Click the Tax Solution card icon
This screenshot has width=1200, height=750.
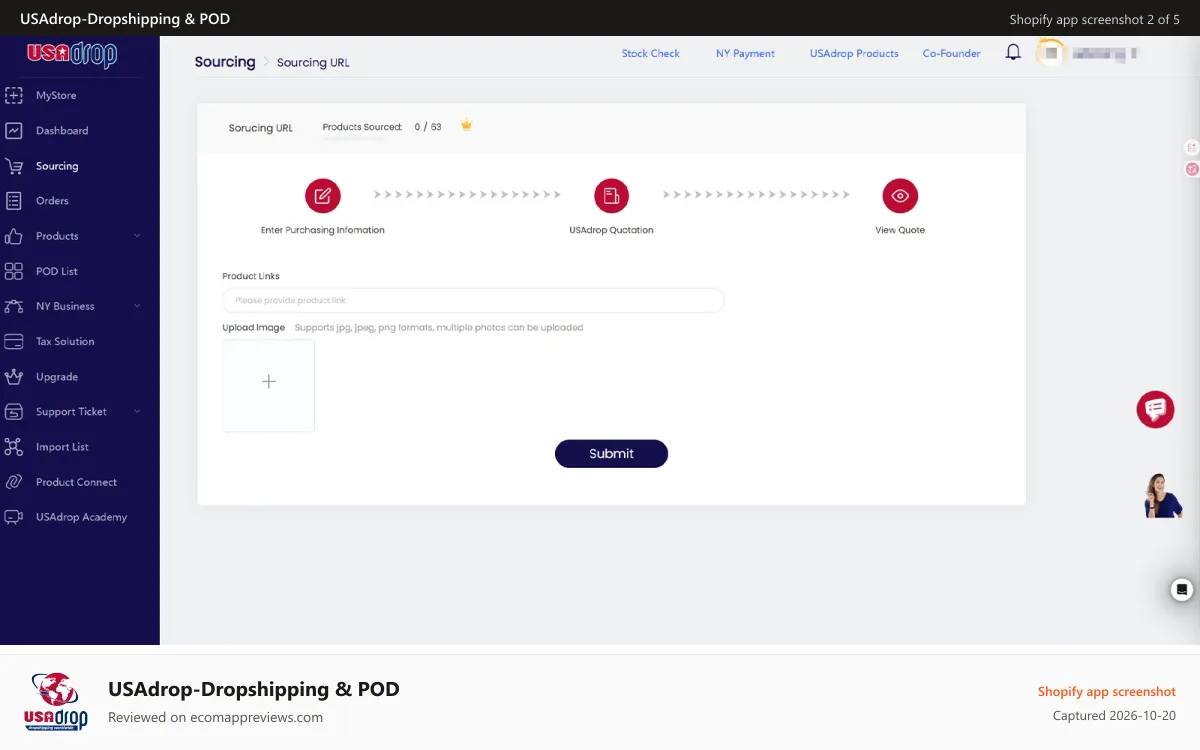pyautogui.click(x=14, y=342)
